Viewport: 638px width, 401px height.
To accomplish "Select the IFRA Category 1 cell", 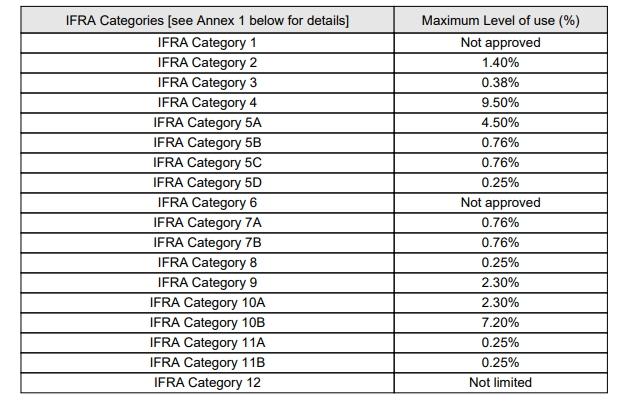I will (x=207, y=42).
